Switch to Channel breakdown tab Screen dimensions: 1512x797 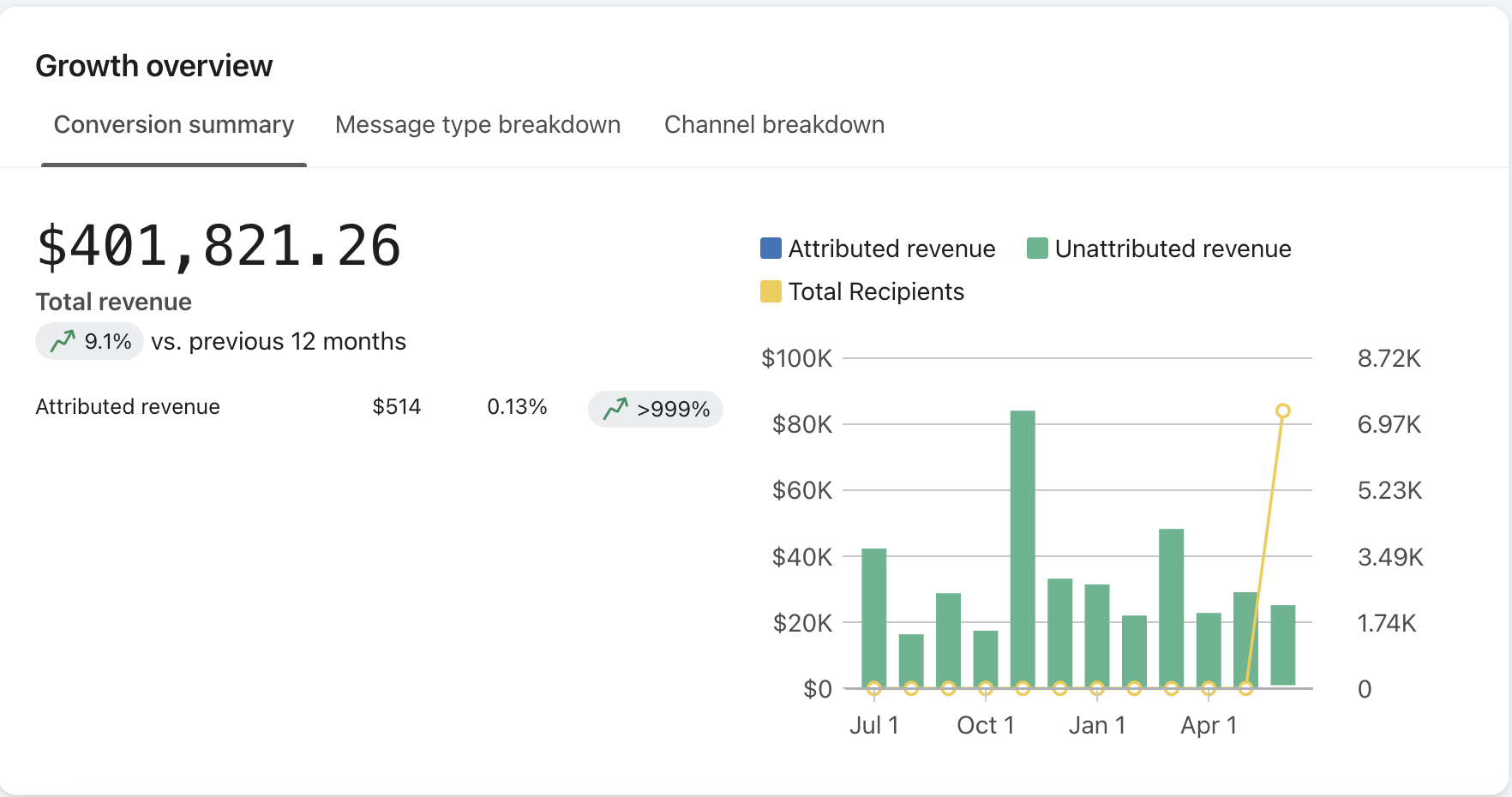click(x=774, y=125)
